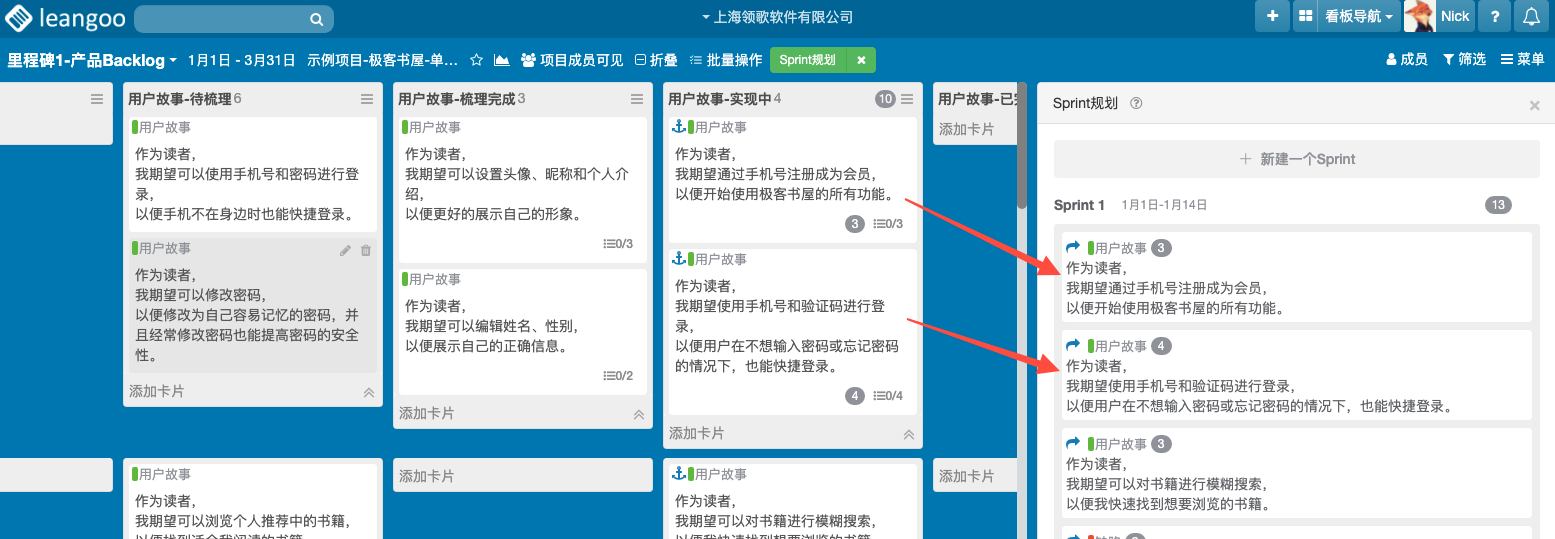This screenshot has width=1555, height=539.
Task: Click the help icon beside Sprint规划 title
Action: coord(1136,104)
